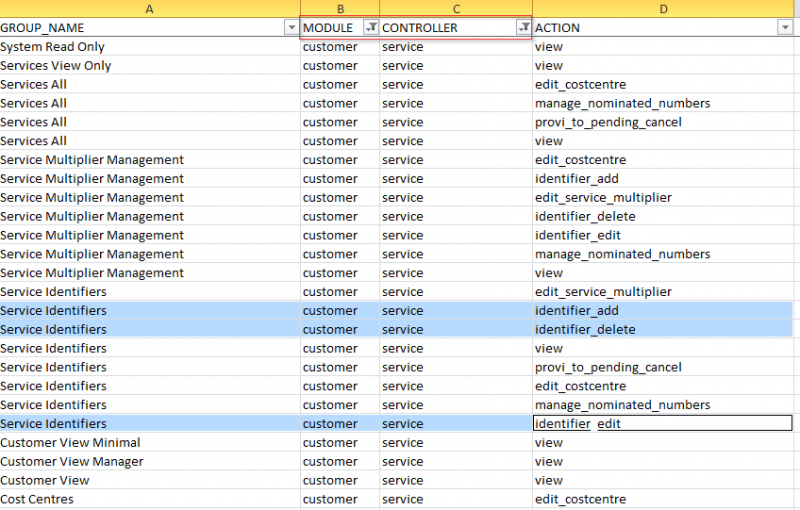
Task: Click edit_costcentre in Cost Centres row
Action: [663, 499]
